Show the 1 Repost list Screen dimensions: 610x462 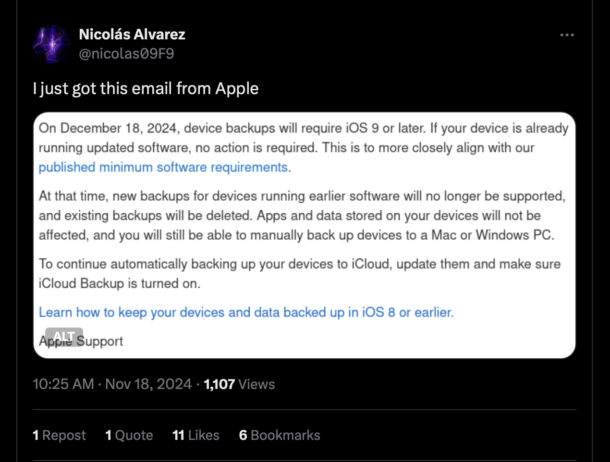[x=58, y=435]
